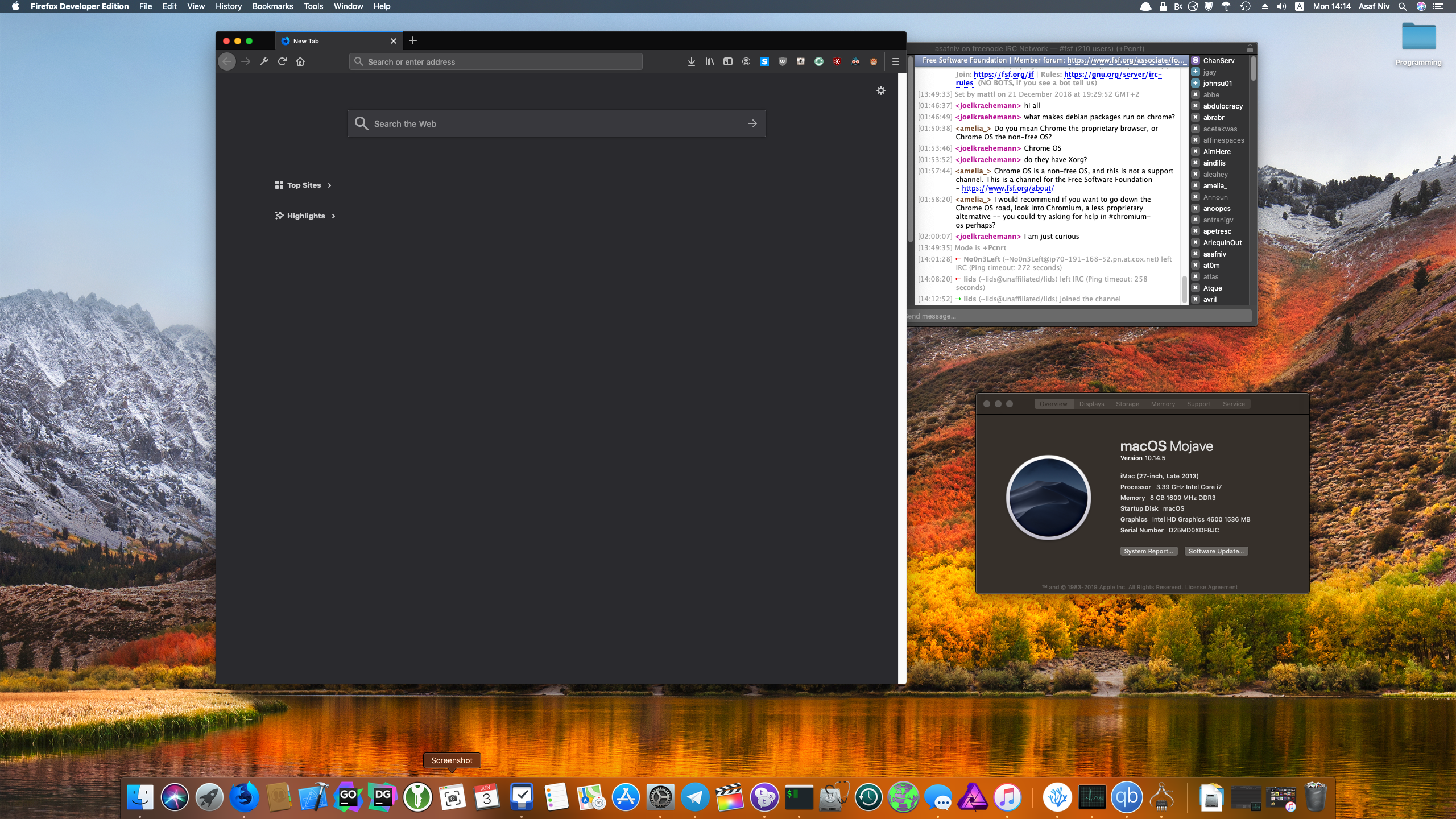The width and height of the screenshot is (1456, 819).
Task: Open DataGrip from the Dock
Action: pyautogui.click(x=383, y=797)
